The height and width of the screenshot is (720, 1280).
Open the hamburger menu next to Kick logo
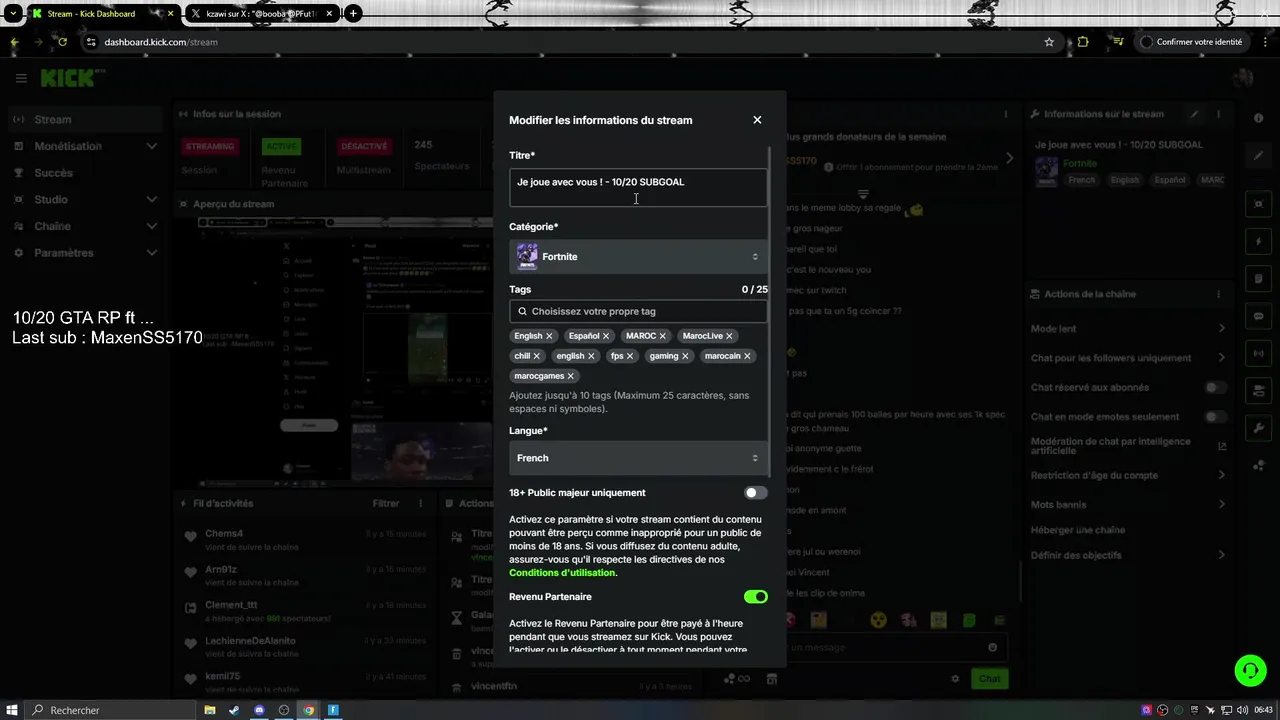pyautogui.click(x=21, y=78)
